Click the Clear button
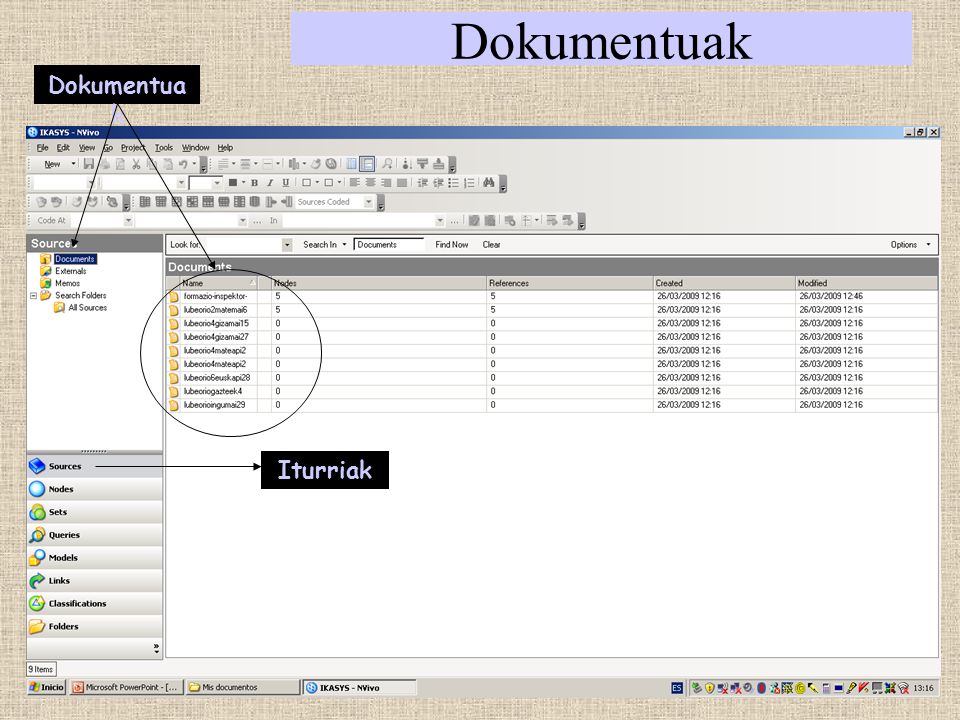Viewport: 960px width, 720px height. pyautogui.click(x=491, y=244)
